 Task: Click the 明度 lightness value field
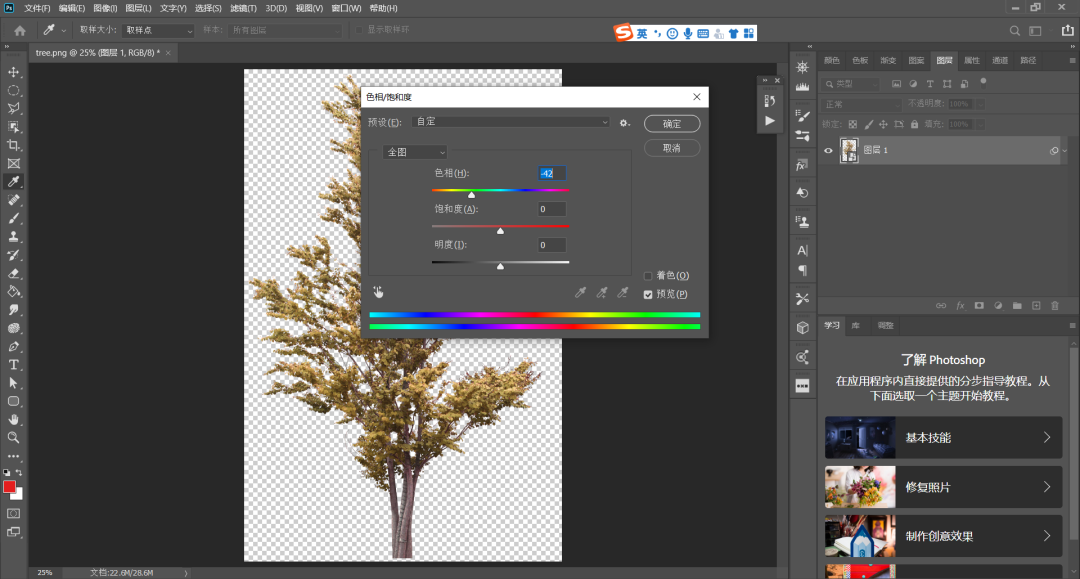[x=552, y=245]
